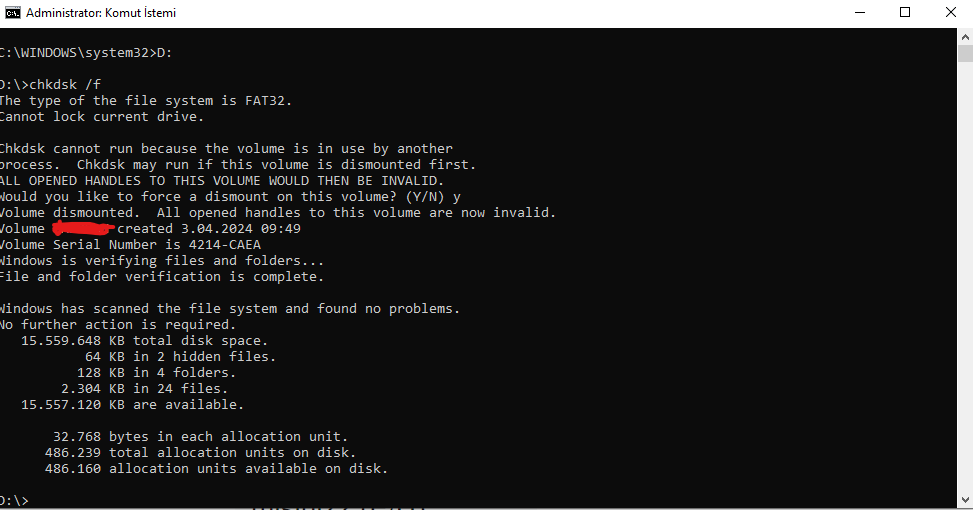Close the Administrator: Komut İstemi window
The height and width of the screenshot is (510, 973).
pyautogui.click(x=950, y=12)
